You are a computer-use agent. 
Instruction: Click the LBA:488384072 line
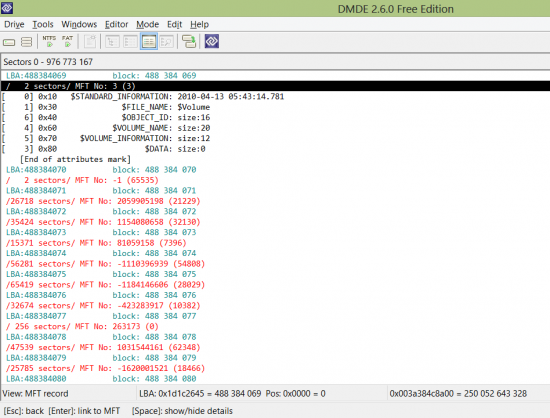(101, 211)
